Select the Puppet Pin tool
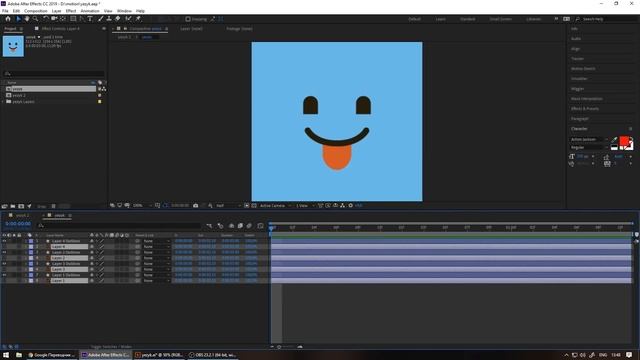 tap(138, 19)
